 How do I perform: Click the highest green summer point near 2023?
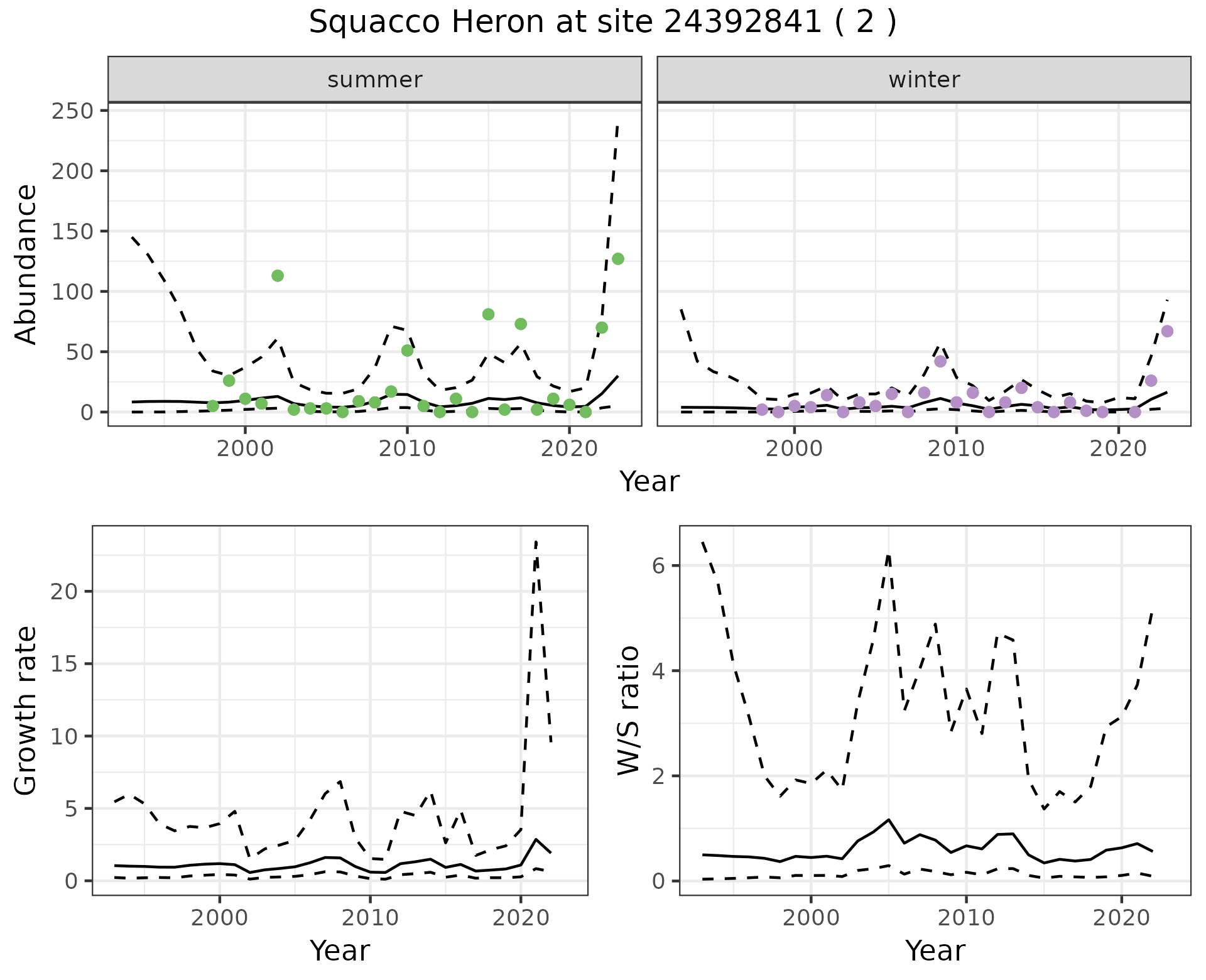coord(618,259)
